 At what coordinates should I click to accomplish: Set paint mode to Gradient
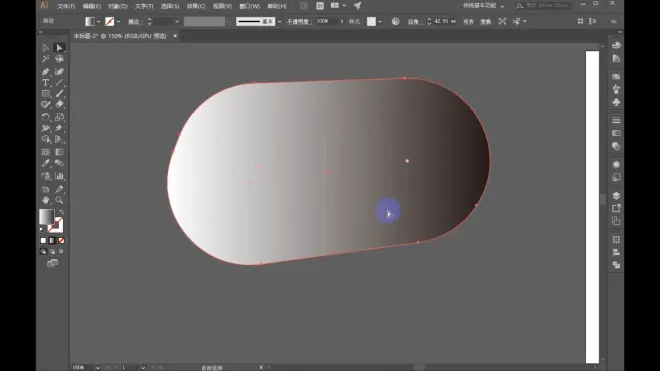[52, 240]
